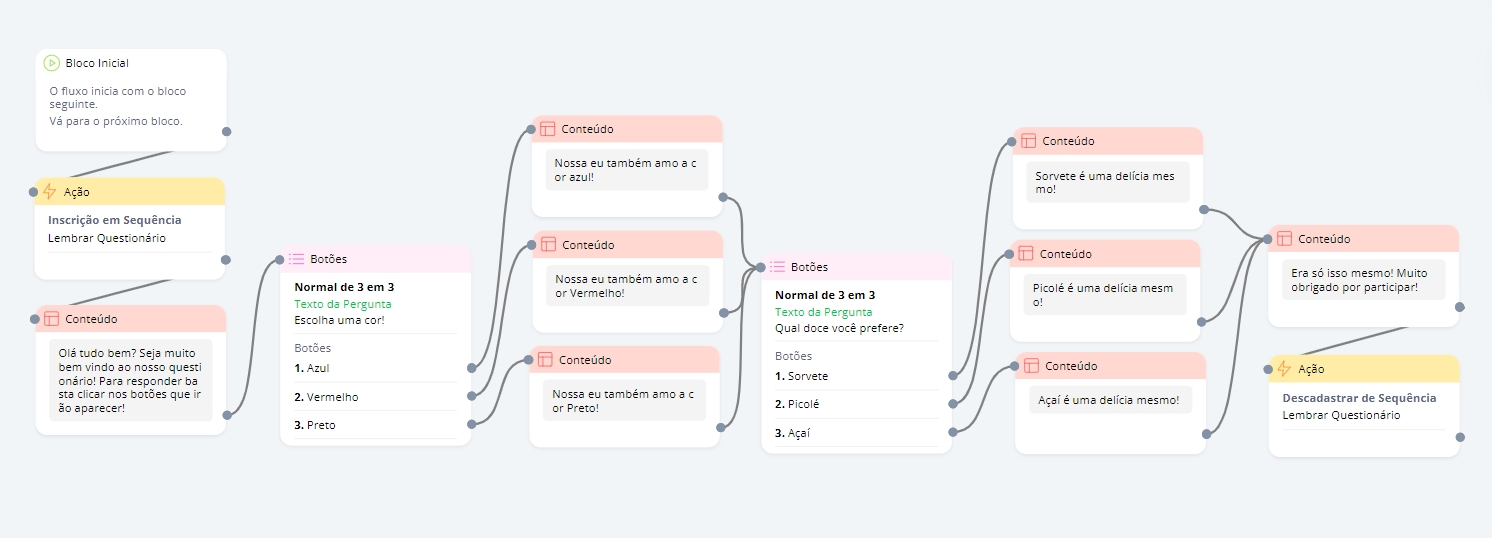Click the 'Picolé é uma delícia' message bubble

[1104, 295]
